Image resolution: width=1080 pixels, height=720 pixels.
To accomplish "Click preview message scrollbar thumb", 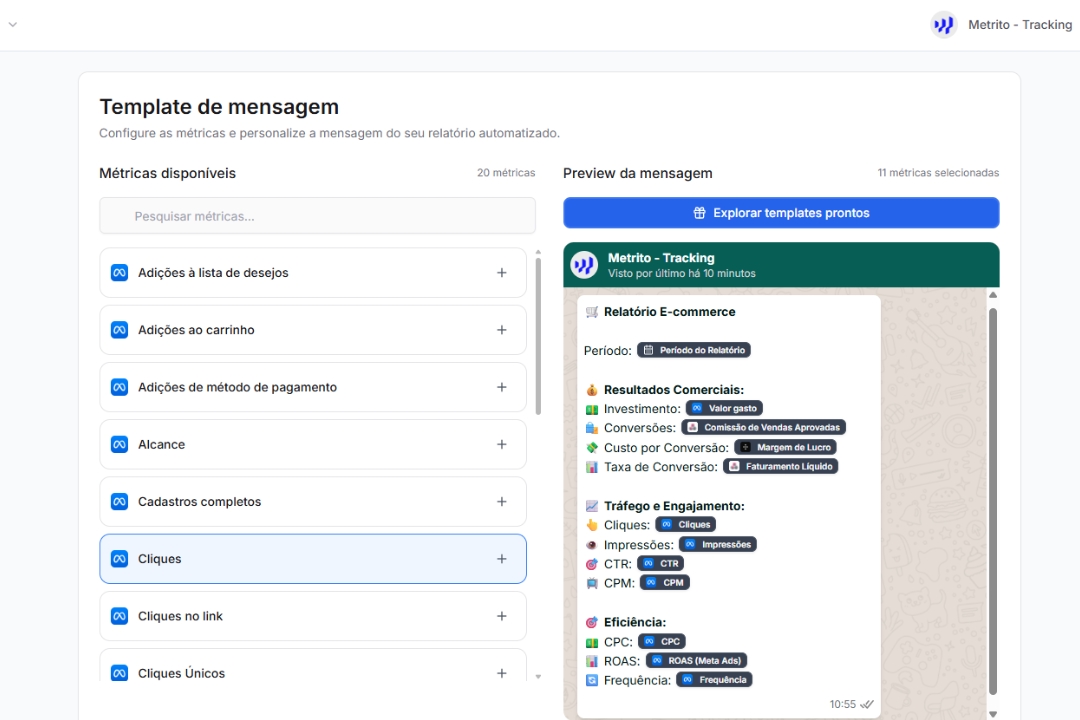I will coord(993,501).
